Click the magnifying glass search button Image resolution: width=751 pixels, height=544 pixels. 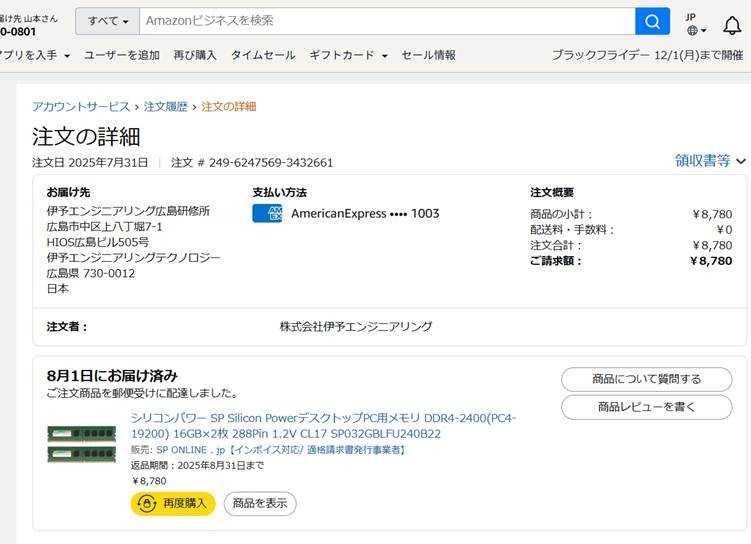click(x=652, y=21)
